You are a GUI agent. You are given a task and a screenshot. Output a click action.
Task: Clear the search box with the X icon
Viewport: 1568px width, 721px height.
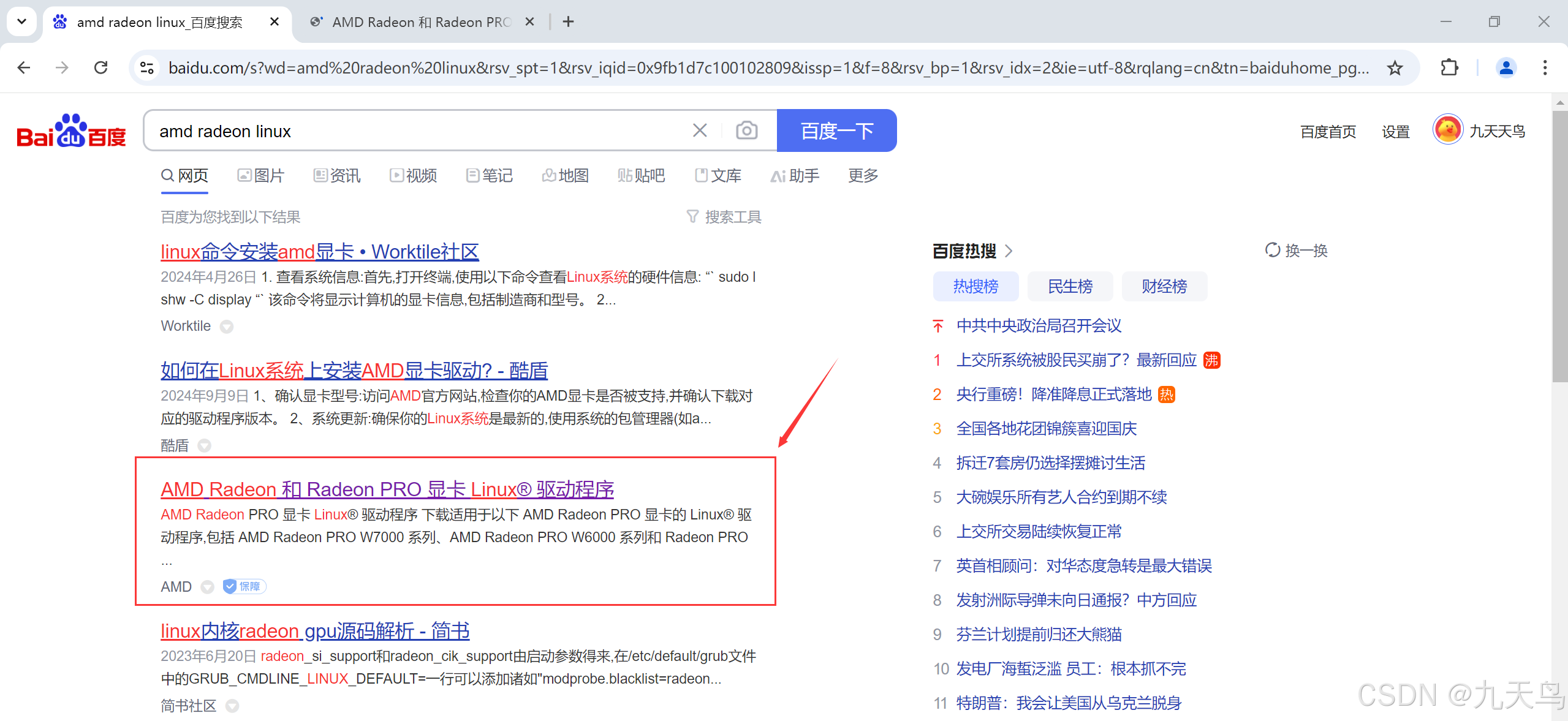[x=700, y=130]
